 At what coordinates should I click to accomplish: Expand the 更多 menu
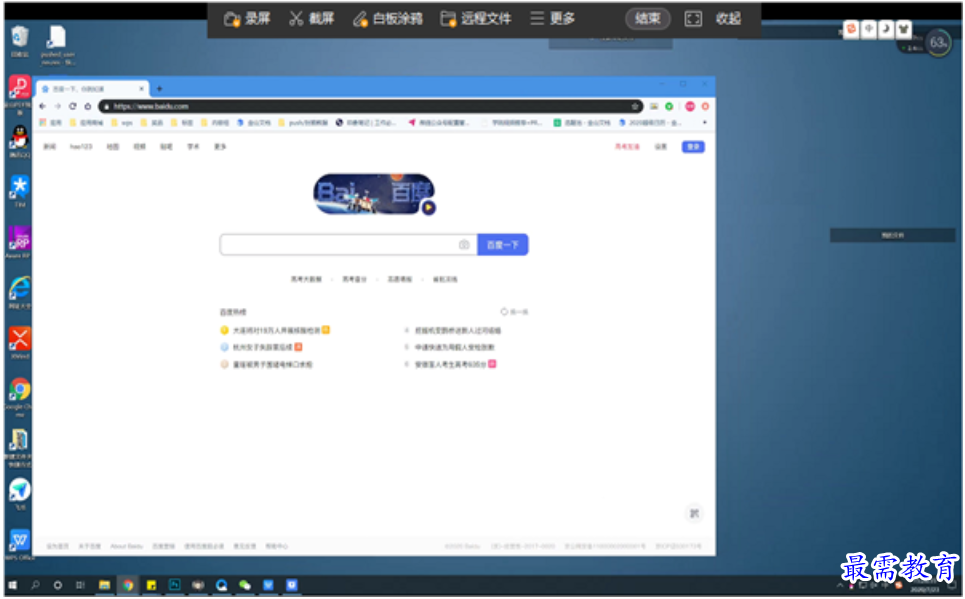coord(552,18)
